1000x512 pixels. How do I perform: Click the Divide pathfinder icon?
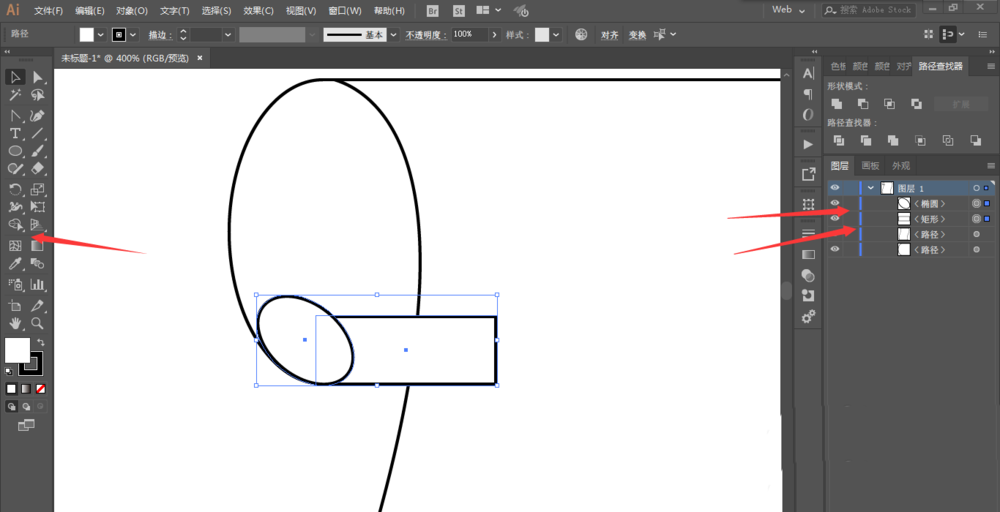click(839, 140)
